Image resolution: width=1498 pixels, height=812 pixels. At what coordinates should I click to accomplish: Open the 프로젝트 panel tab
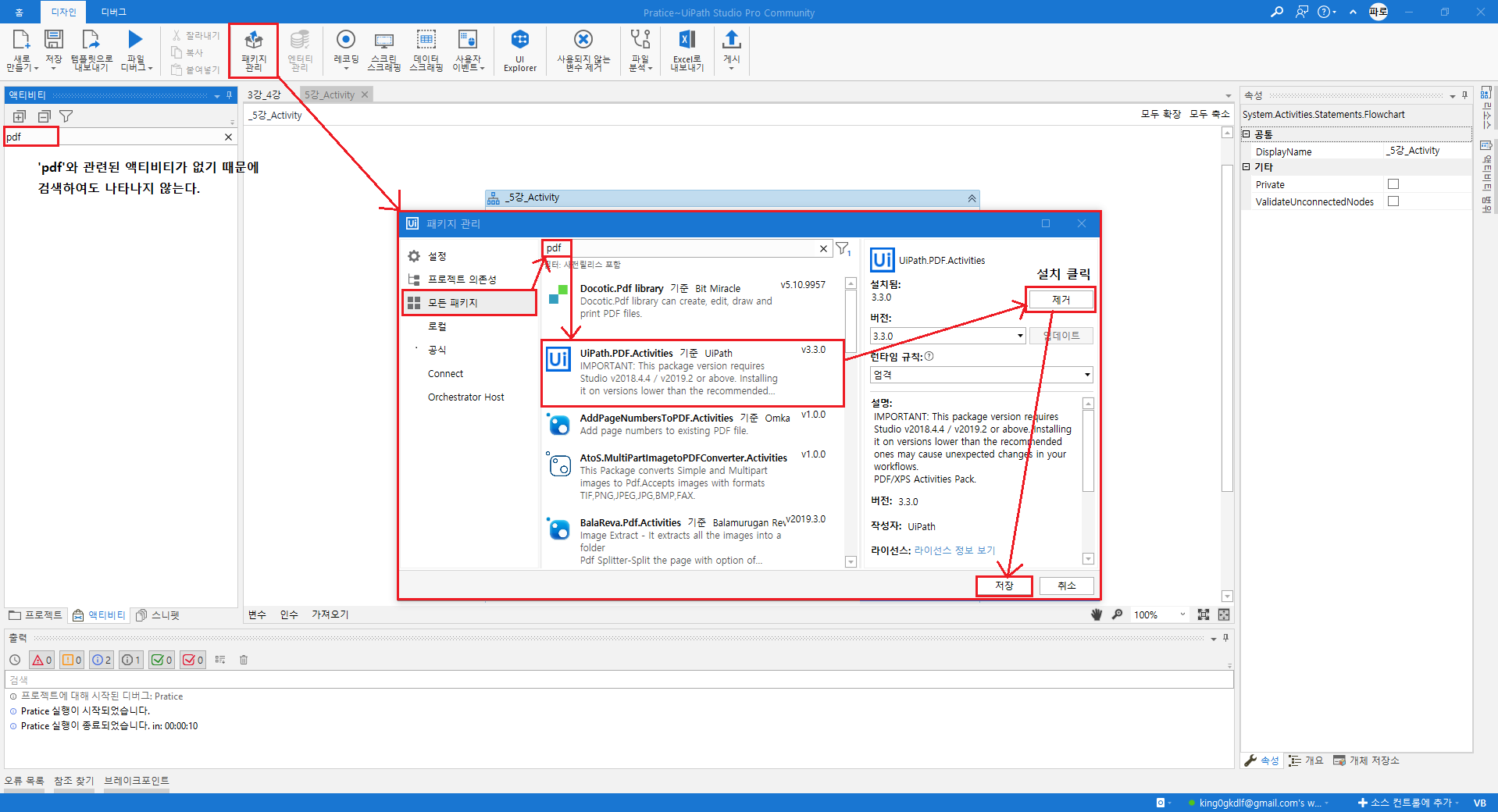[x=35, y=615]
